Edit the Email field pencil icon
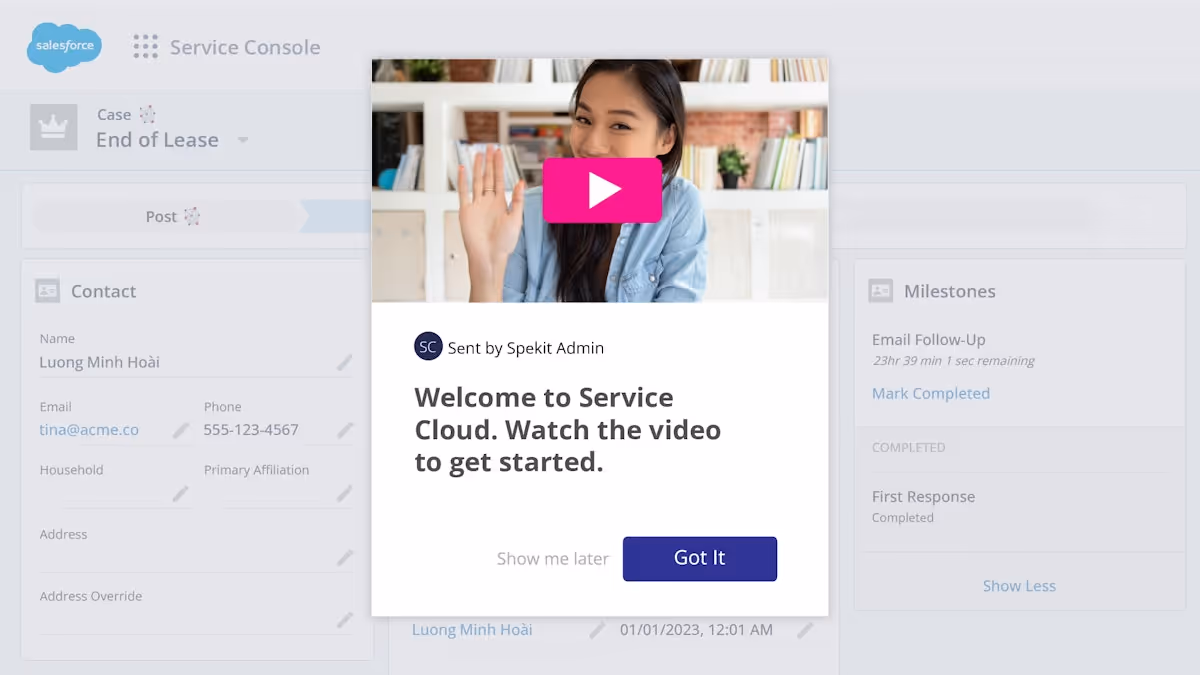The height and width of the screenshot is (675, 1200). 181,430
